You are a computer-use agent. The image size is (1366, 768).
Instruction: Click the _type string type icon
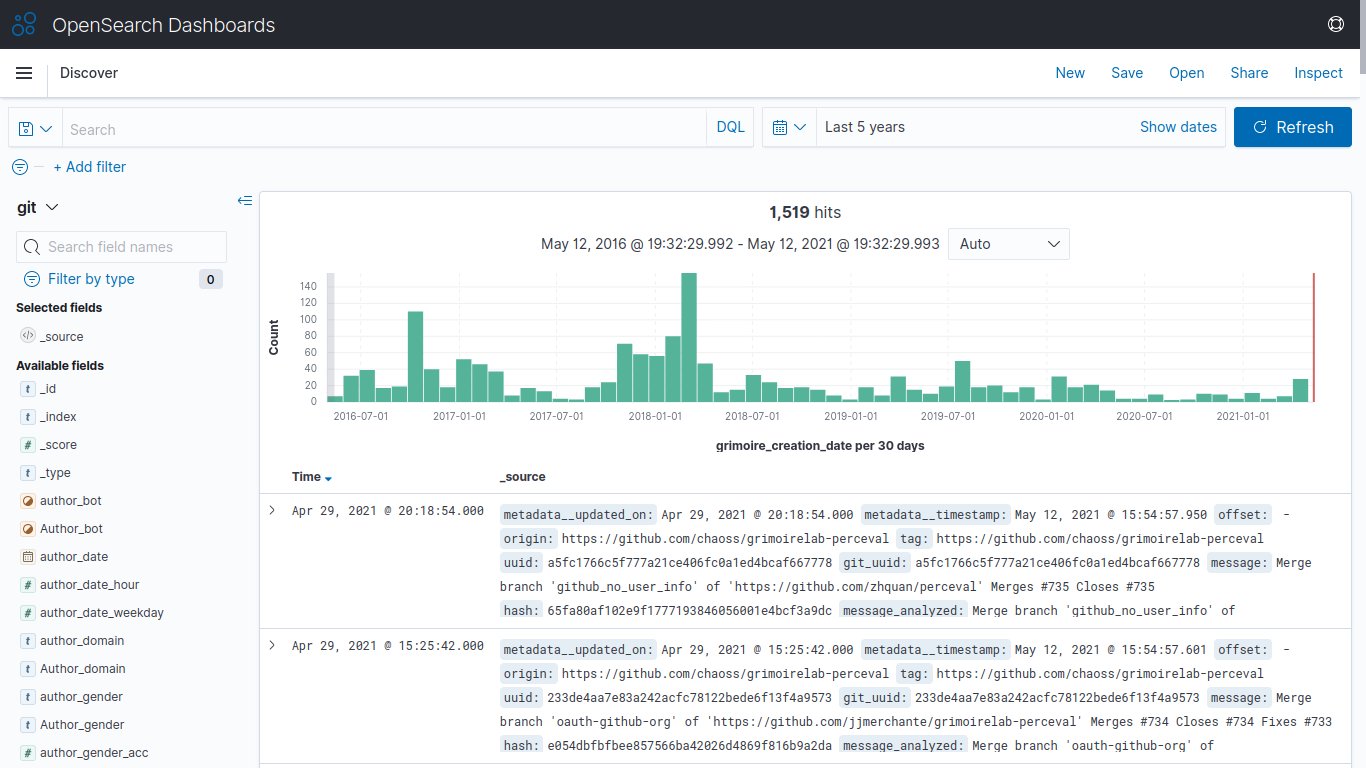tap(28, 473)
